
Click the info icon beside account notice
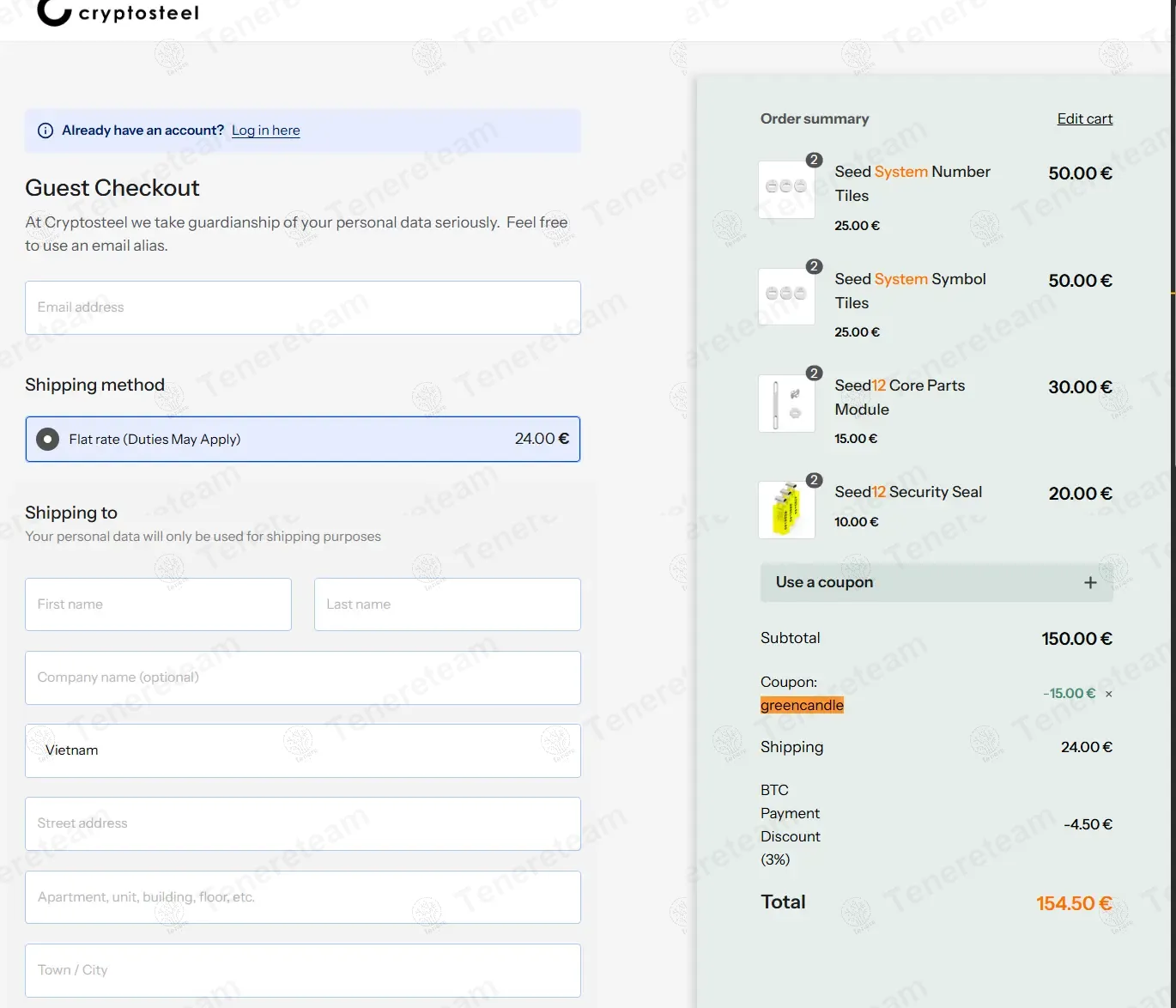(x=45, y=131)
